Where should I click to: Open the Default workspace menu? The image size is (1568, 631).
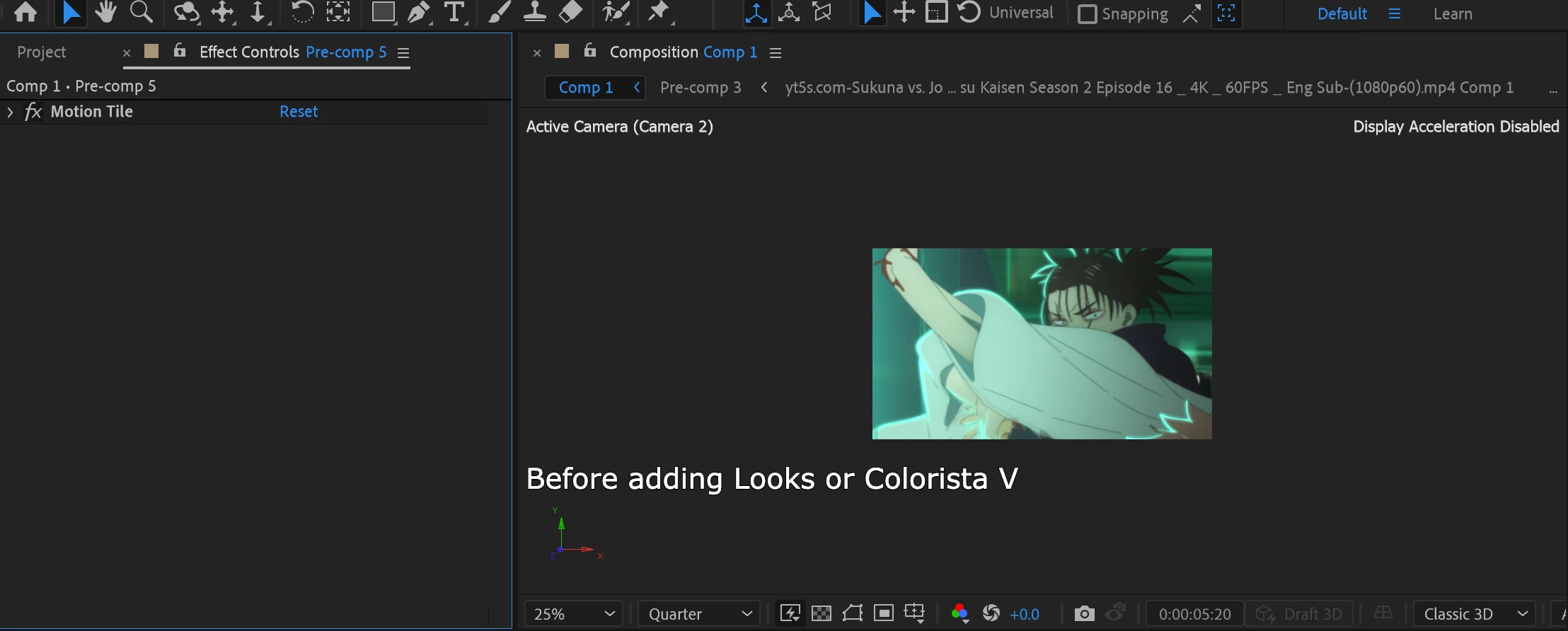(x=1395, y=14)
